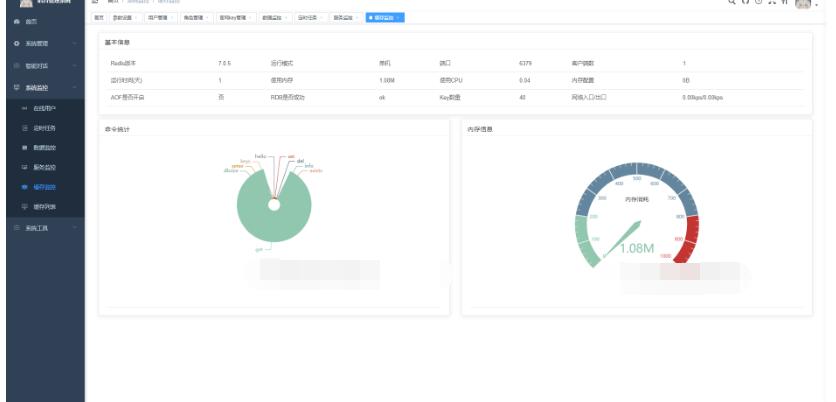This screenshot has height=402, width=836.
Task: Click the '0.00kps/0.00kps' network value
Action: pyautogui.click(x=703, y=98)
